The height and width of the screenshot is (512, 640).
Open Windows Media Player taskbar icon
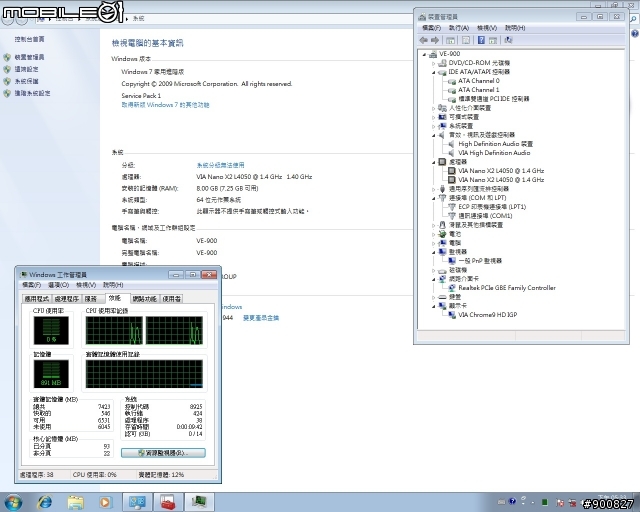coord(105,502)
